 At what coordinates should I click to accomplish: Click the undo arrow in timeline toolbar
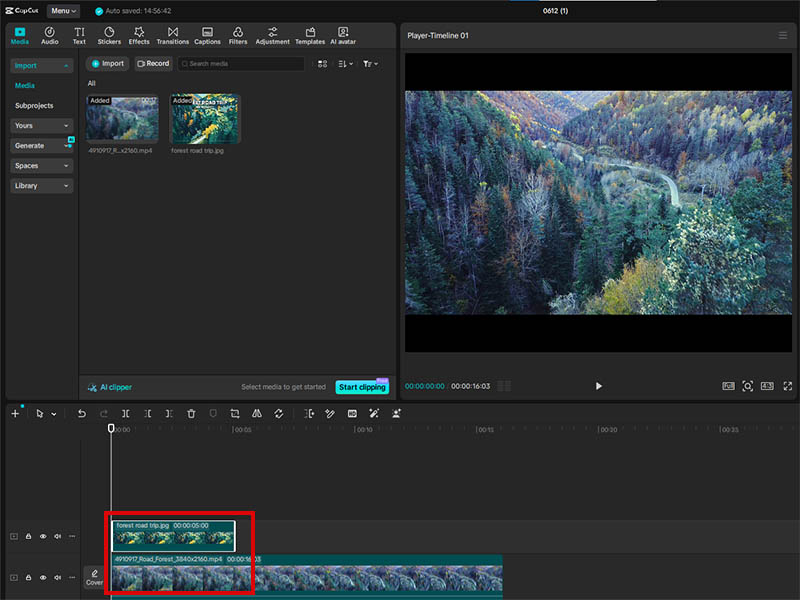click(82, 414)
